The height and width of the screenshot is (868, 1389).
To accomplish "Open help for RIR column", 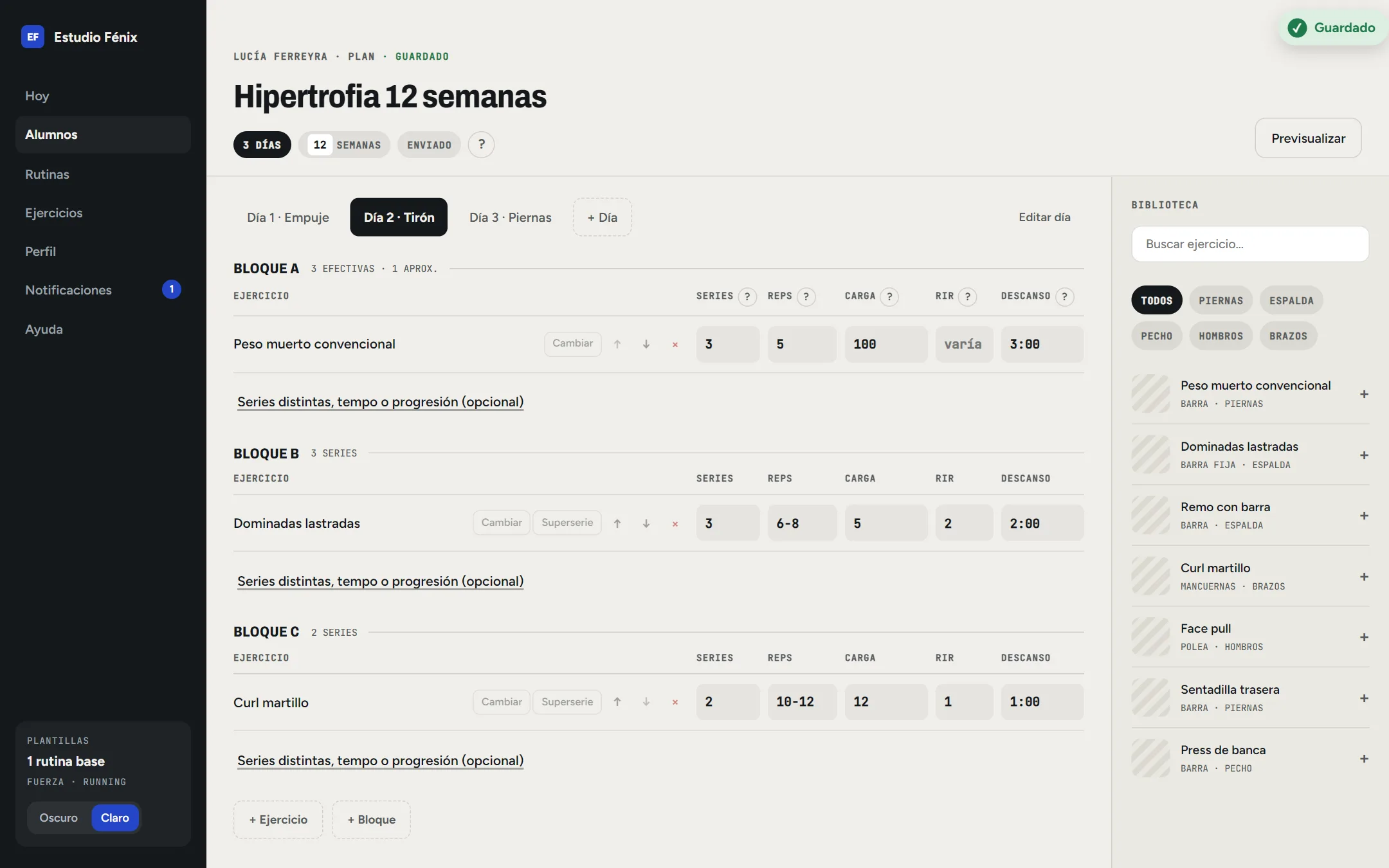I will coord(968,296).
